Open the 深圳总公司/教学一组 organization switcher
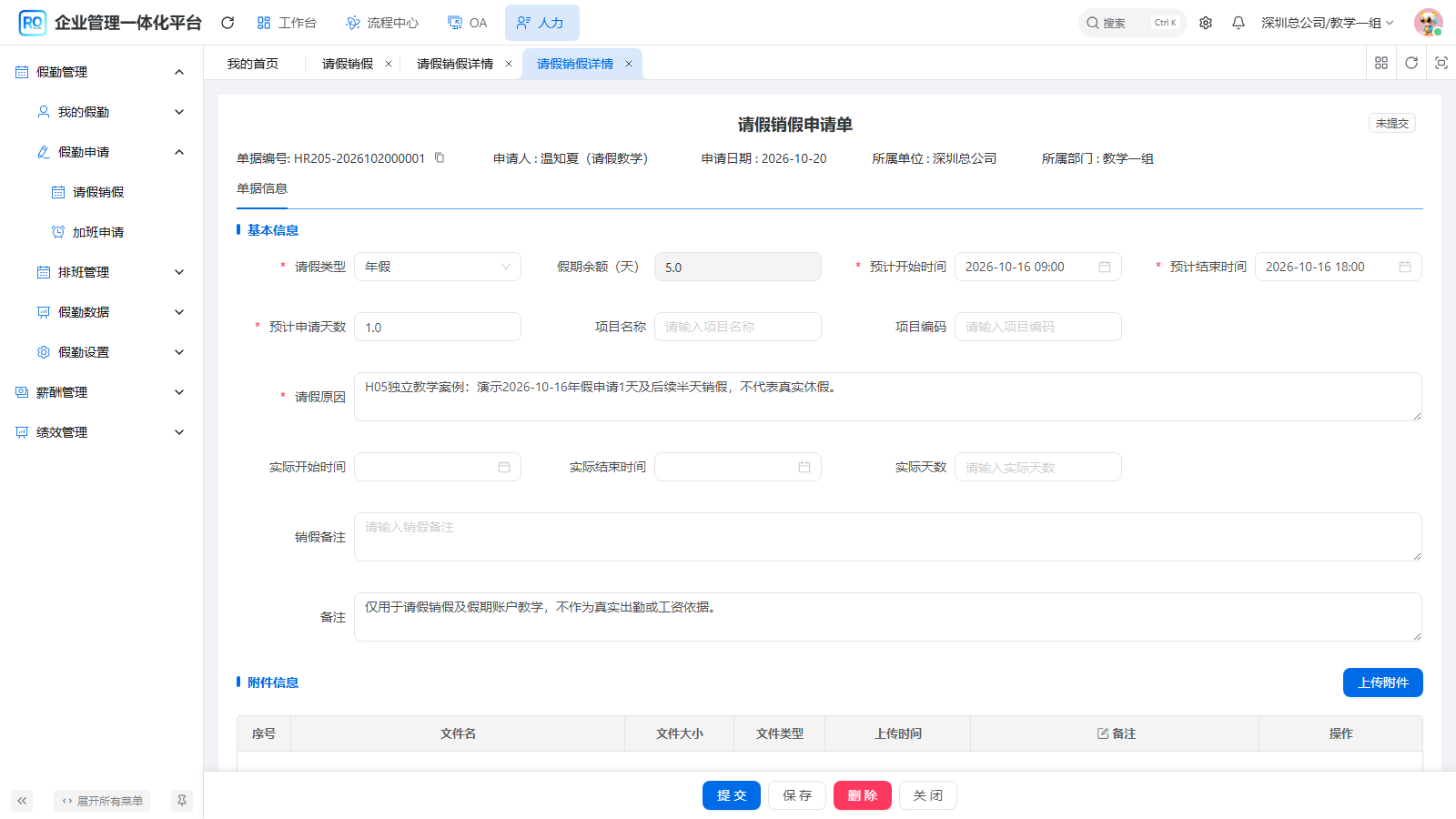The width and height of the screenshot is (1456, 819). pos(1328,23)
